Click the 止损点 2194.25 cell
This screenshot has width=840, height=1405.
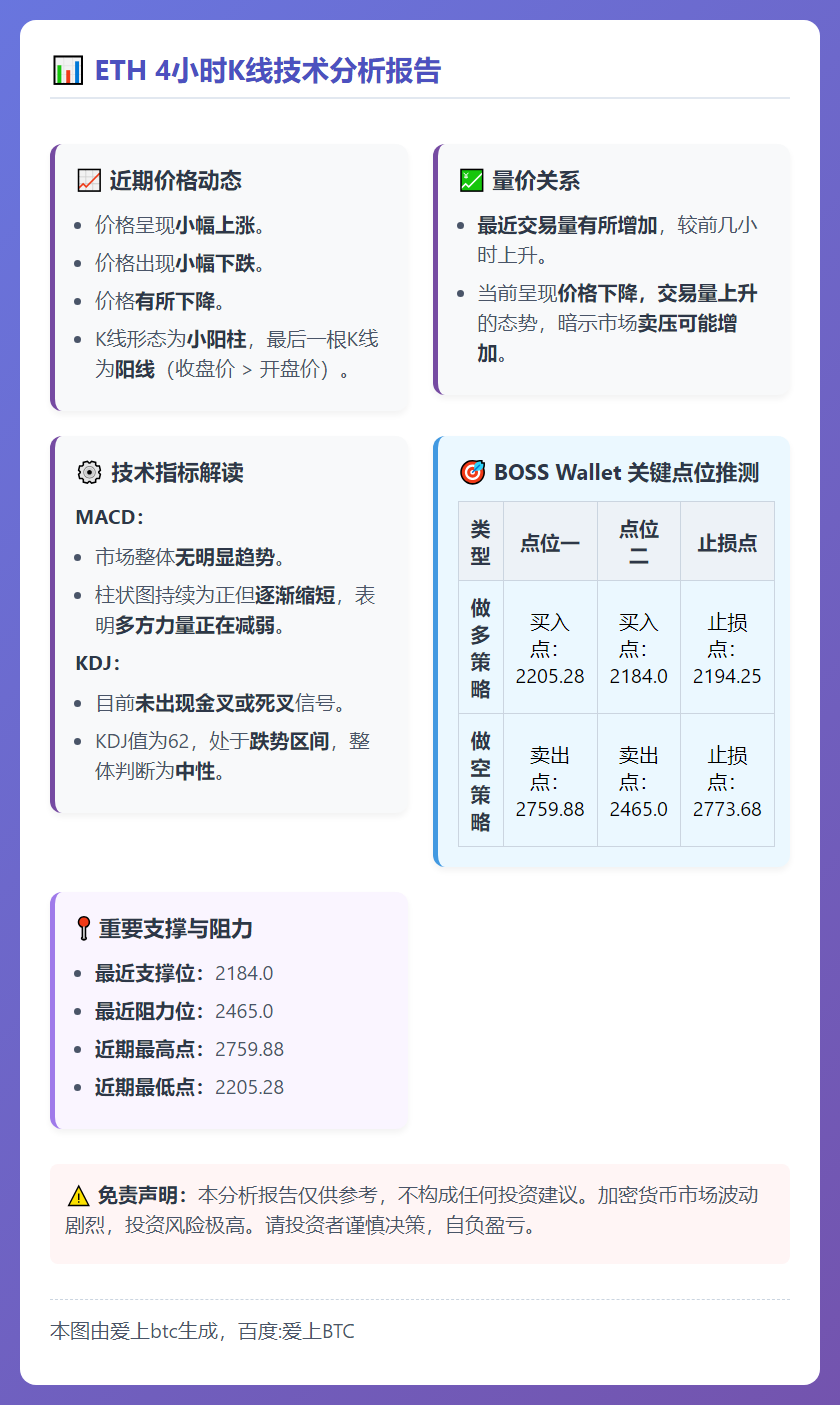click(x=727, y=648)
